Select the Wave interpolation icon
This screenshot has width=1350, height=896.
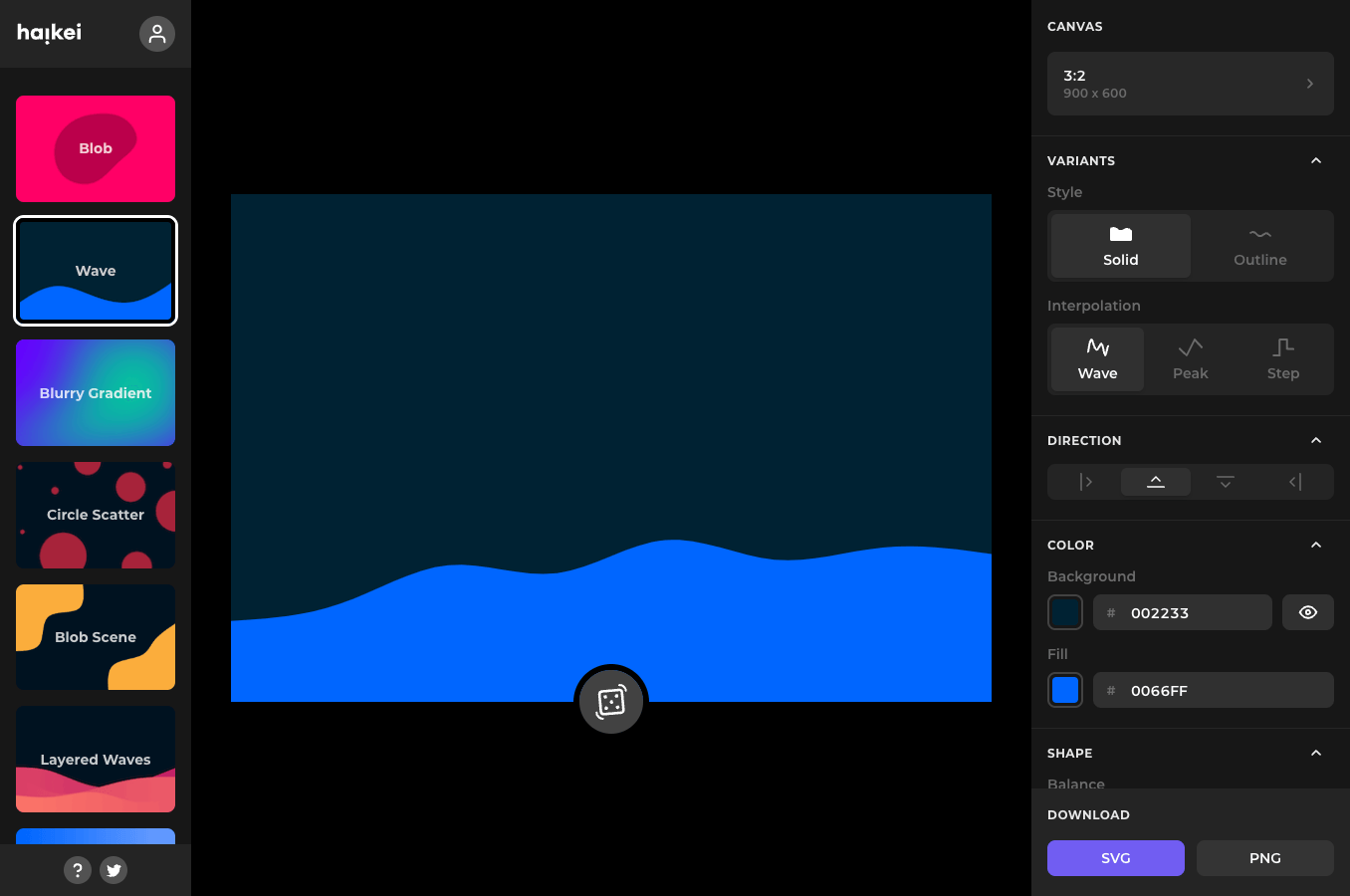coord(1097,358)
